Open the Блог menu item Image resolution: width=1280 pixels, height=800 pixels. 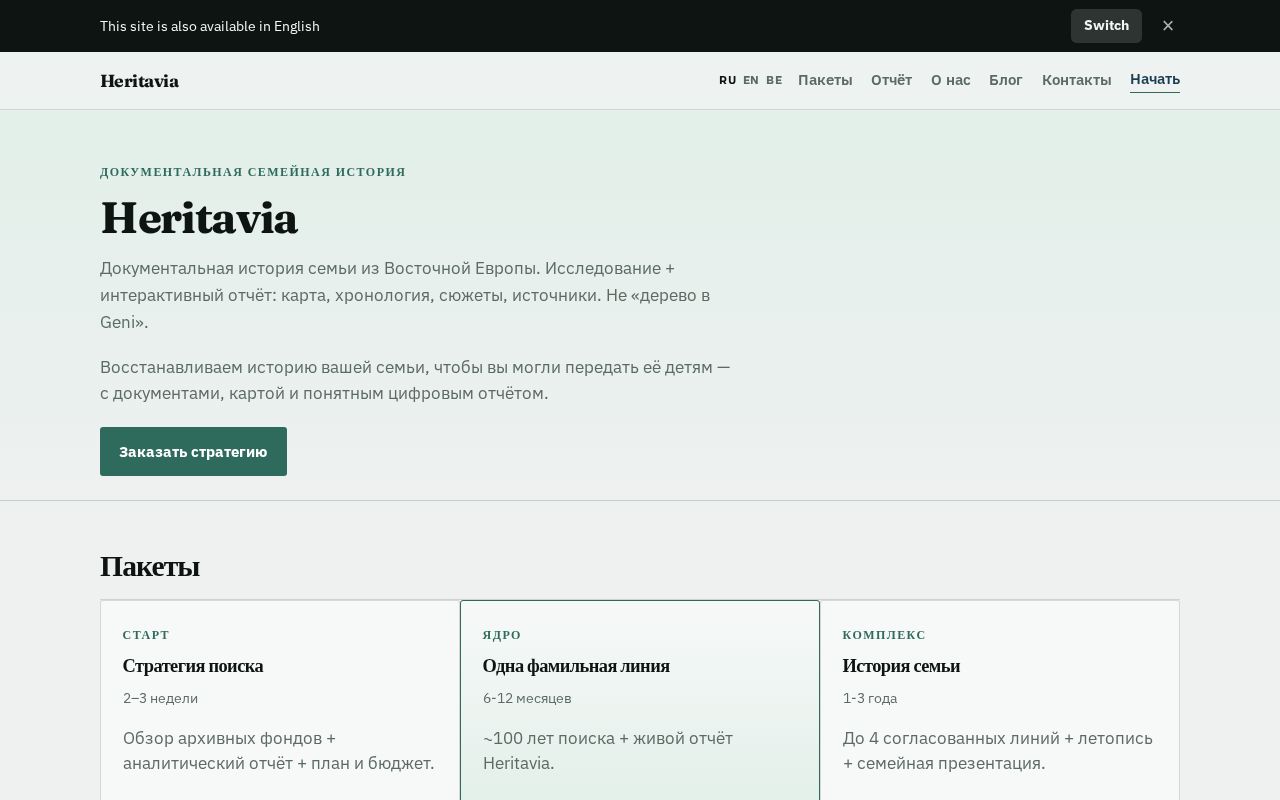[x=1006, y=80]
